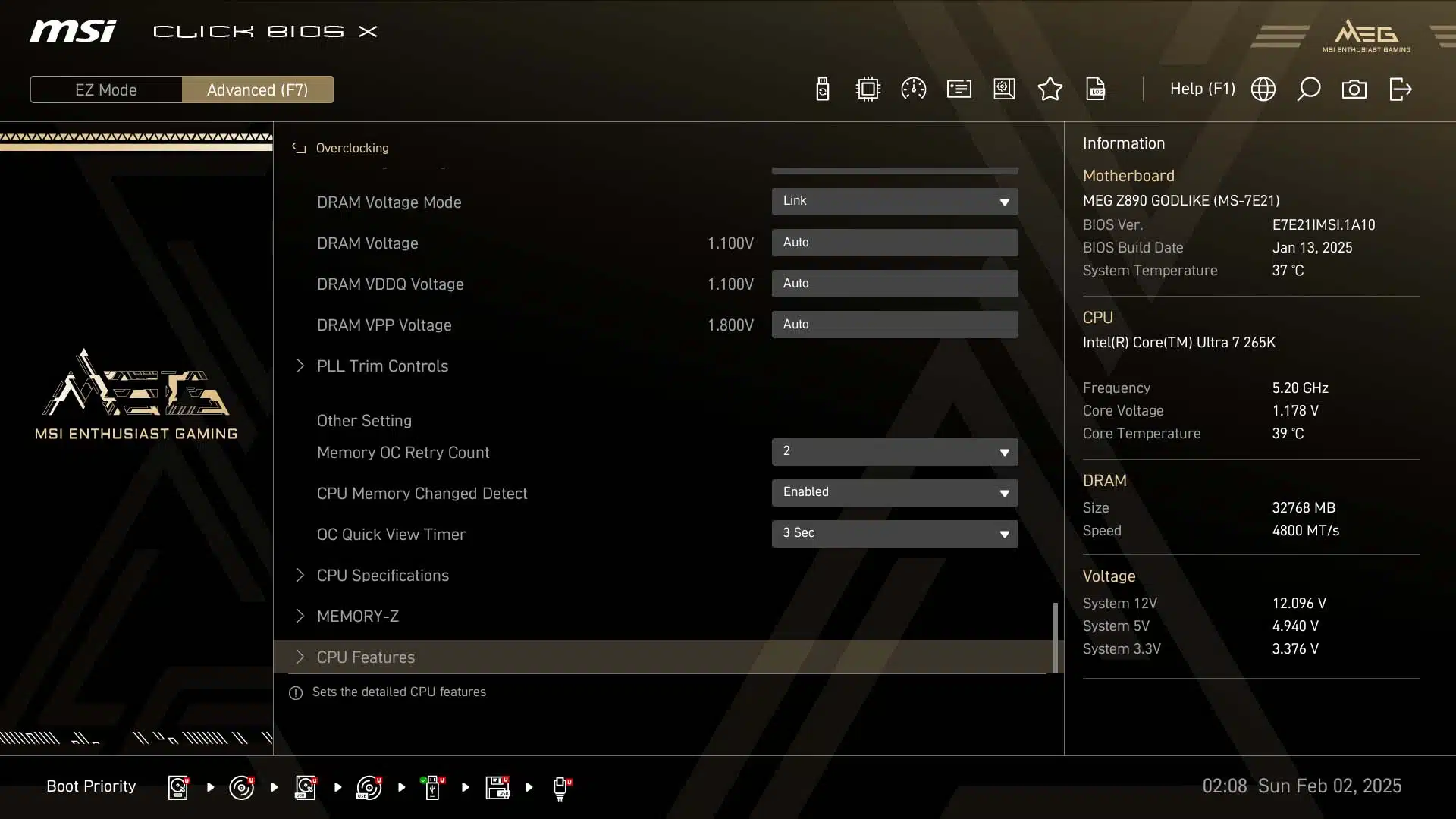This screenshot has height=819, width=1456.
Task: Click the 32768 MB DRAM size value
Action: pyautogui.click(x=1304, y=508)
